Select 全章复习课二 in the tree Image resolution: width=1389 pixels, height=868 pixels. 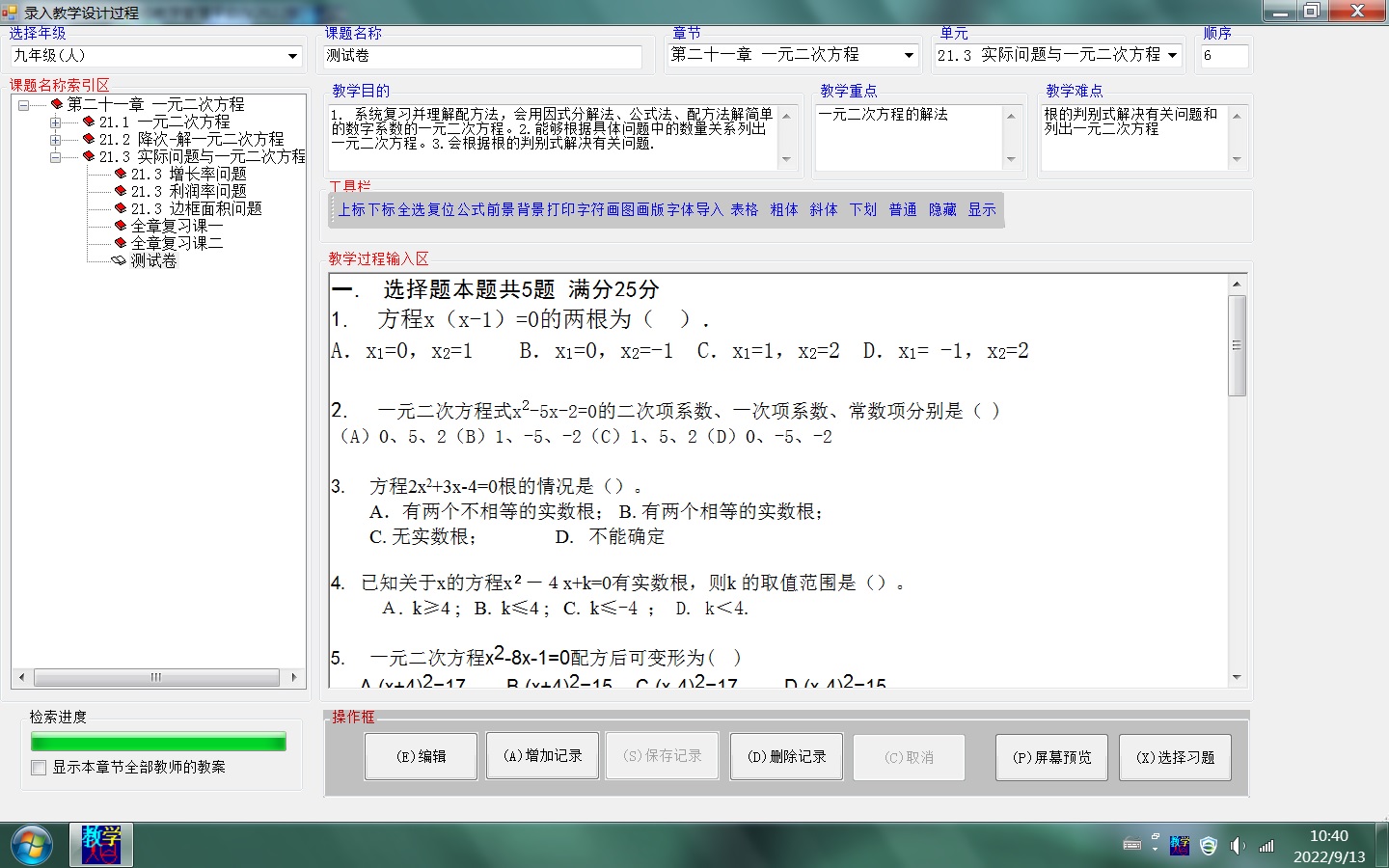pyautogui.click(x=177, y=244)
